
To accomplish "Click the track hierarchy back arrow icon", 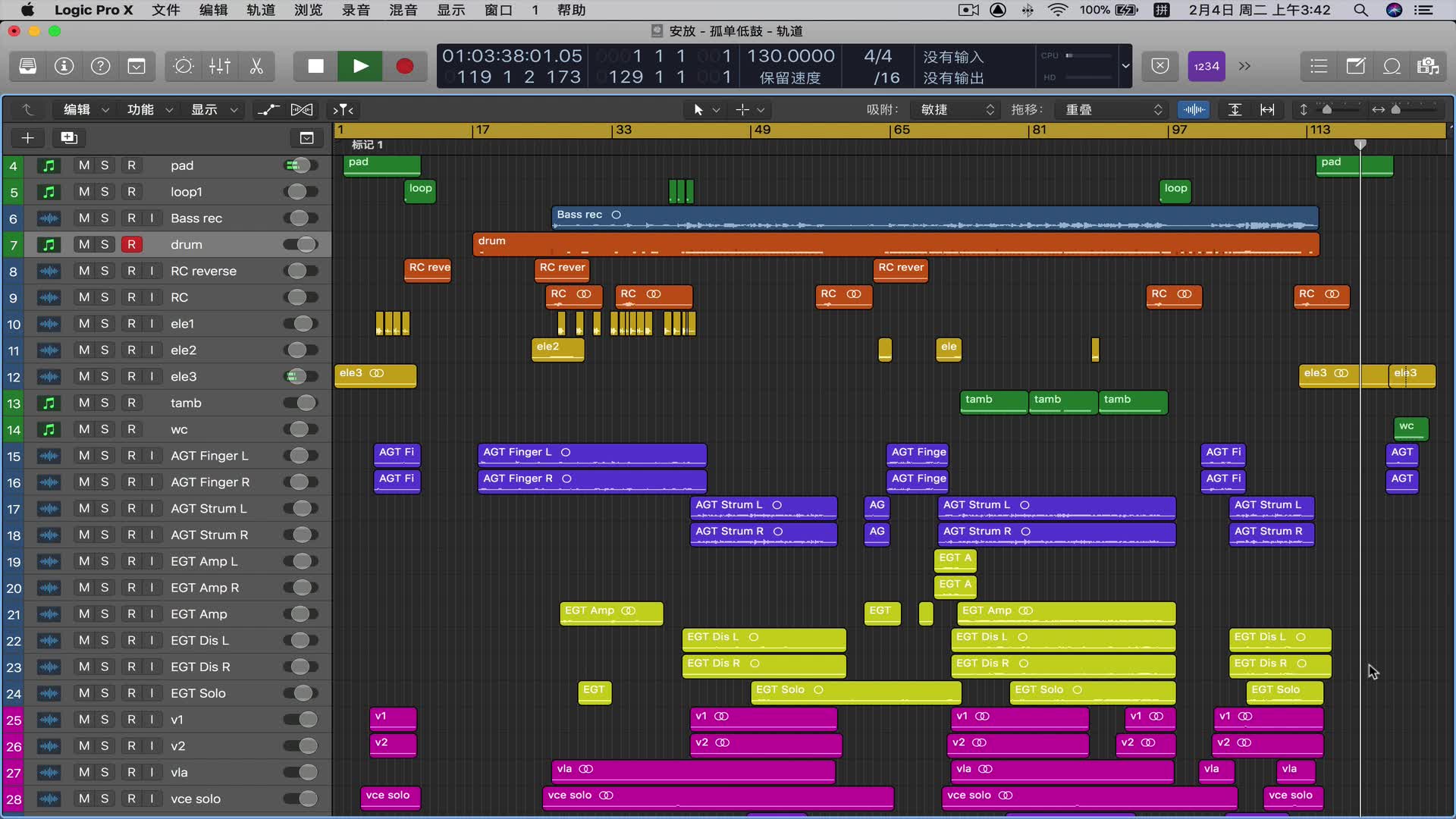I will [27, 109].
